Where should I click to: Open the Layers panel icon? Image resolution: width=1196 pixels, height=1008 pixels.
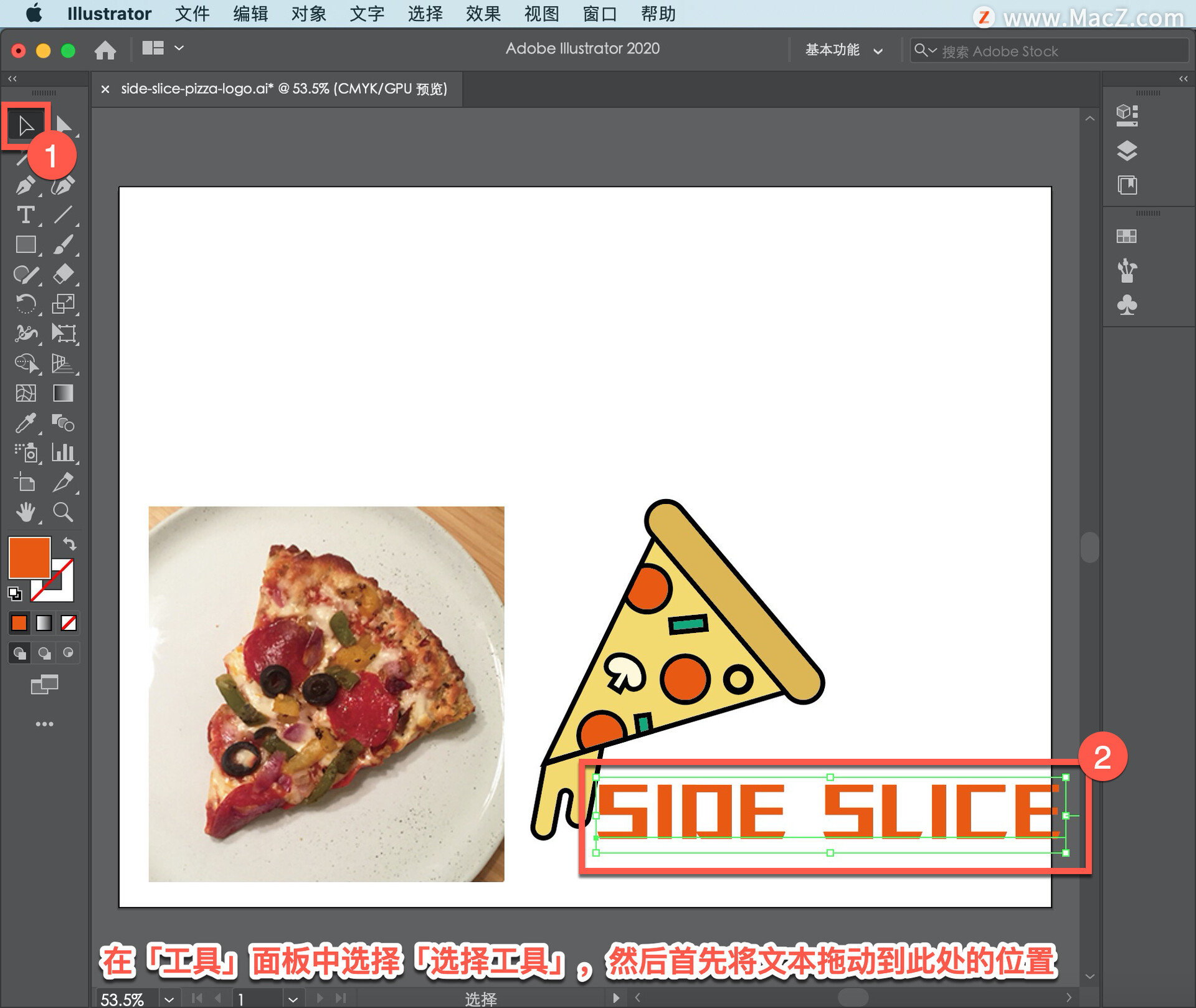[1127, 150]
